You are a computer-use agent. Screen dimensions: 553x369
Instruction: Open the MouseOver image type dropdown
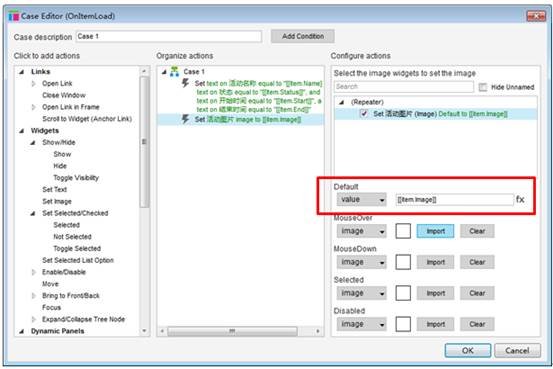click(x=361, y=231)
